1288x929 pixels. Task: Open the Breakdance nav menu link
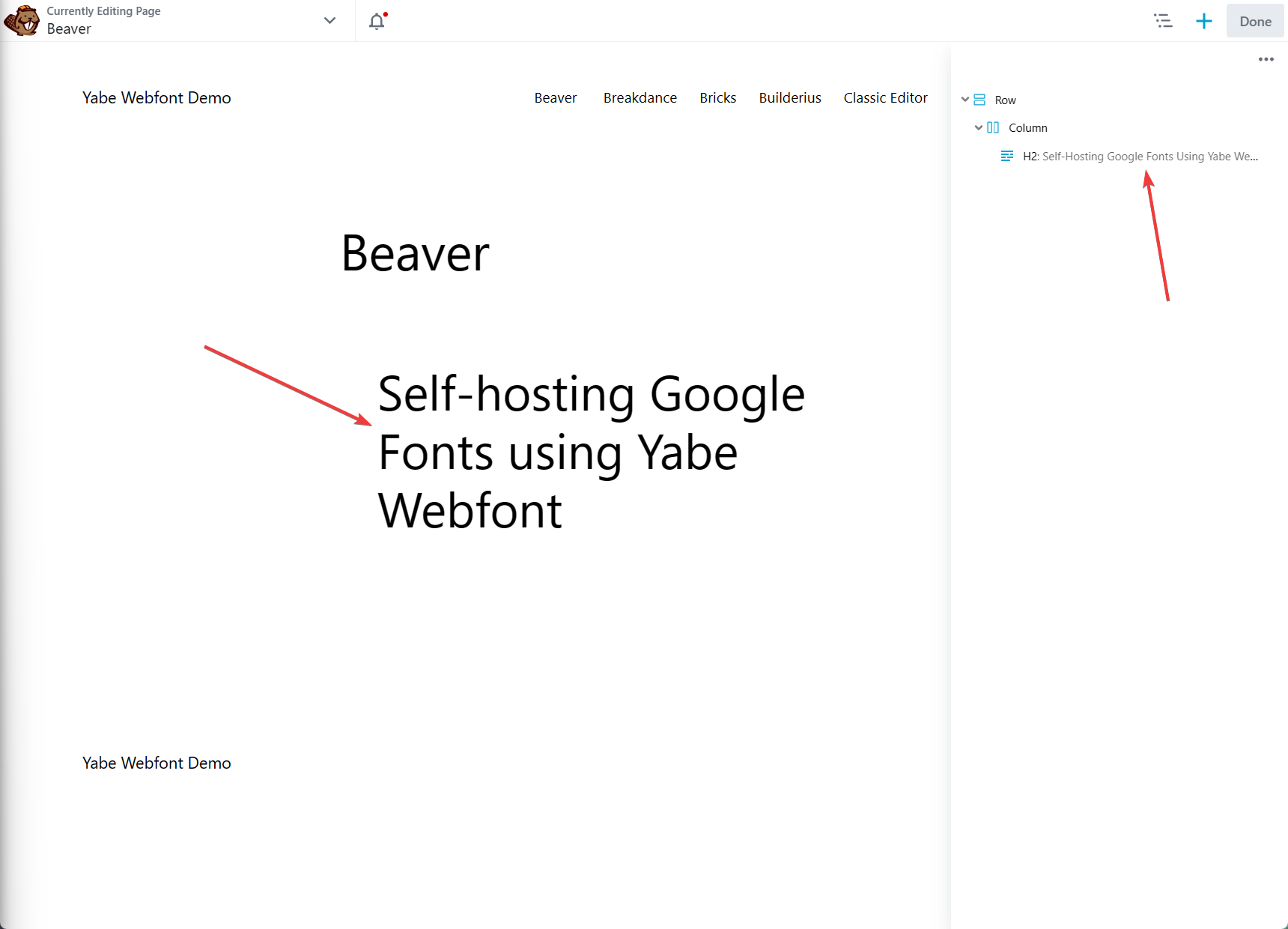pyautogui.click(x=640, y=98)
